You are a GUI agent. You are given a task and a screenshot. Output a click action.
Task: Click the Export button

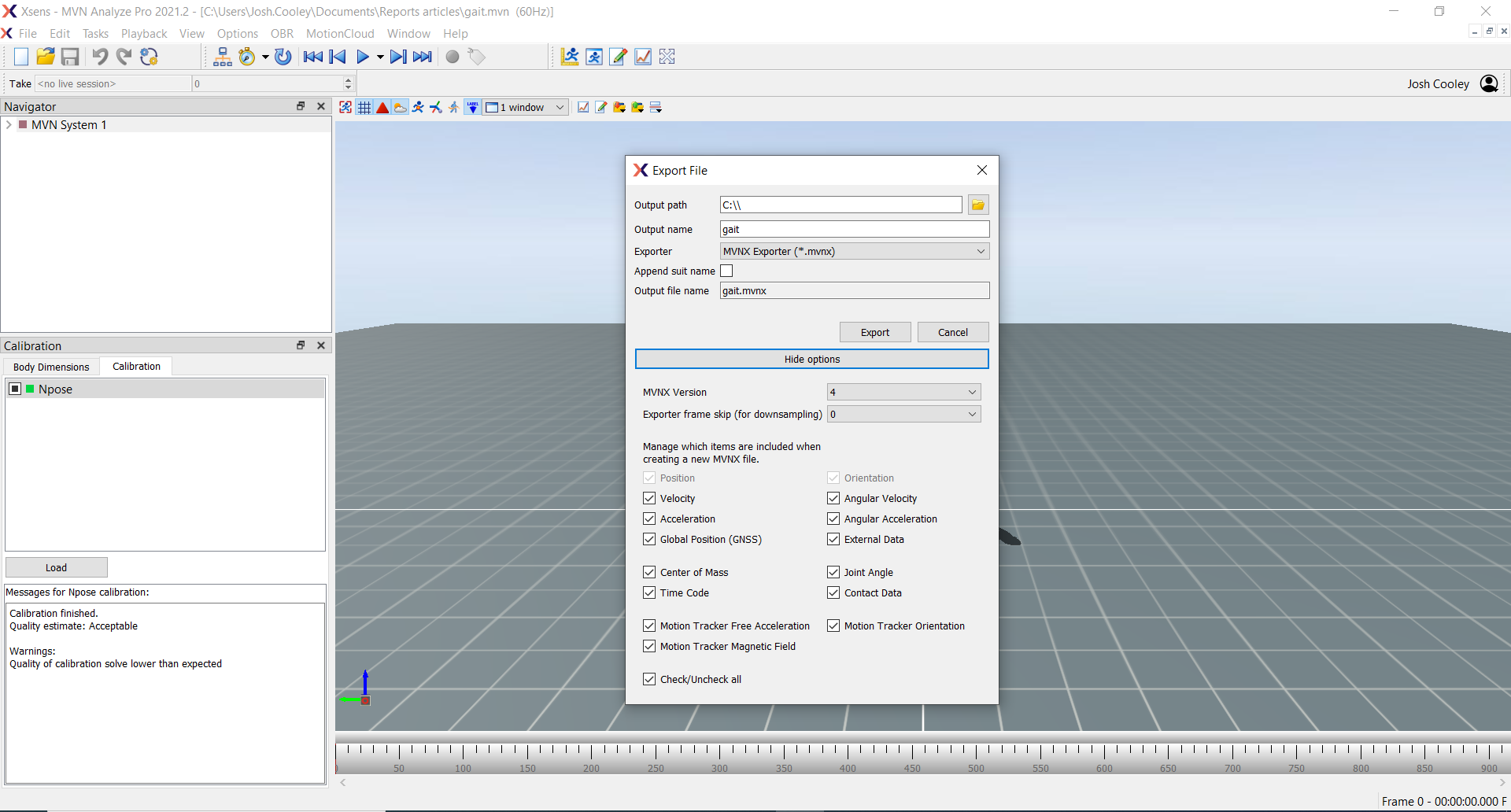874,331
